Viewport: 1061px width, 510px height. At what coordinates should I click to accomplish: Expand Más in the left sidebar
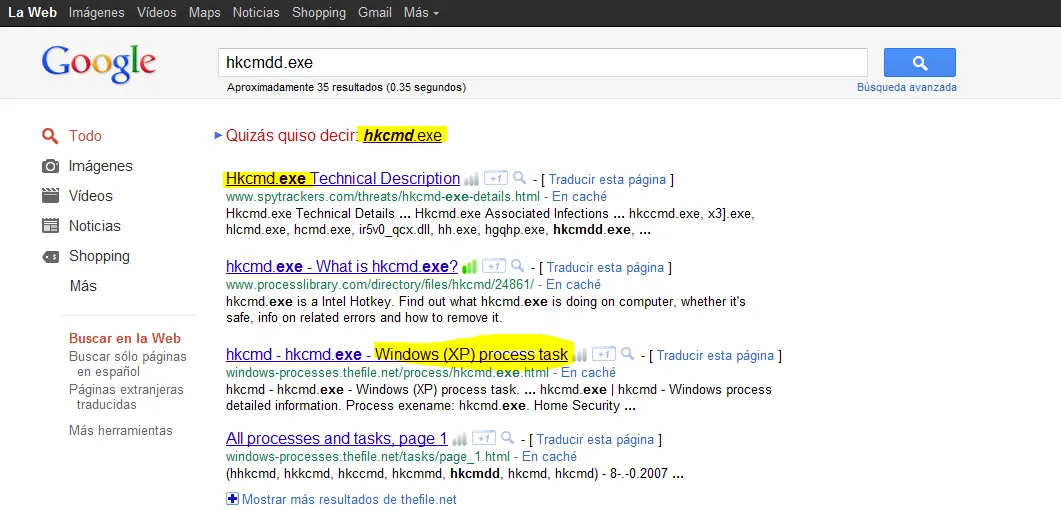(x=83, y=286)
